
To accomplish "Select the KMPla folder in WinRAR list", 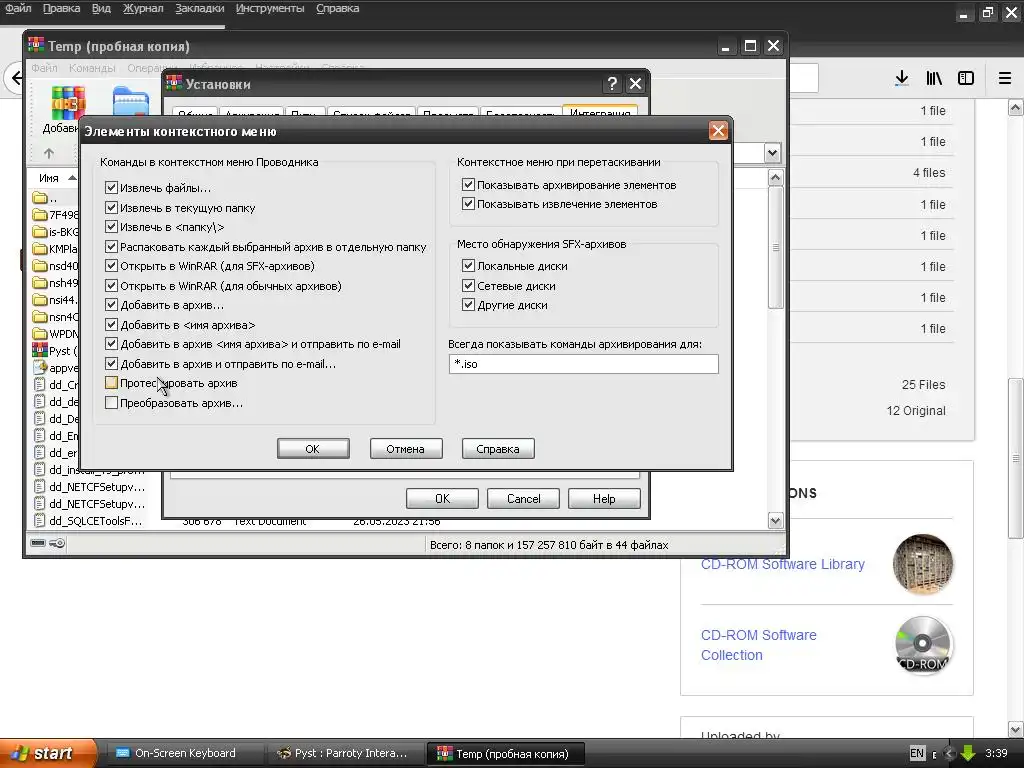I will (x=56, y=249).
